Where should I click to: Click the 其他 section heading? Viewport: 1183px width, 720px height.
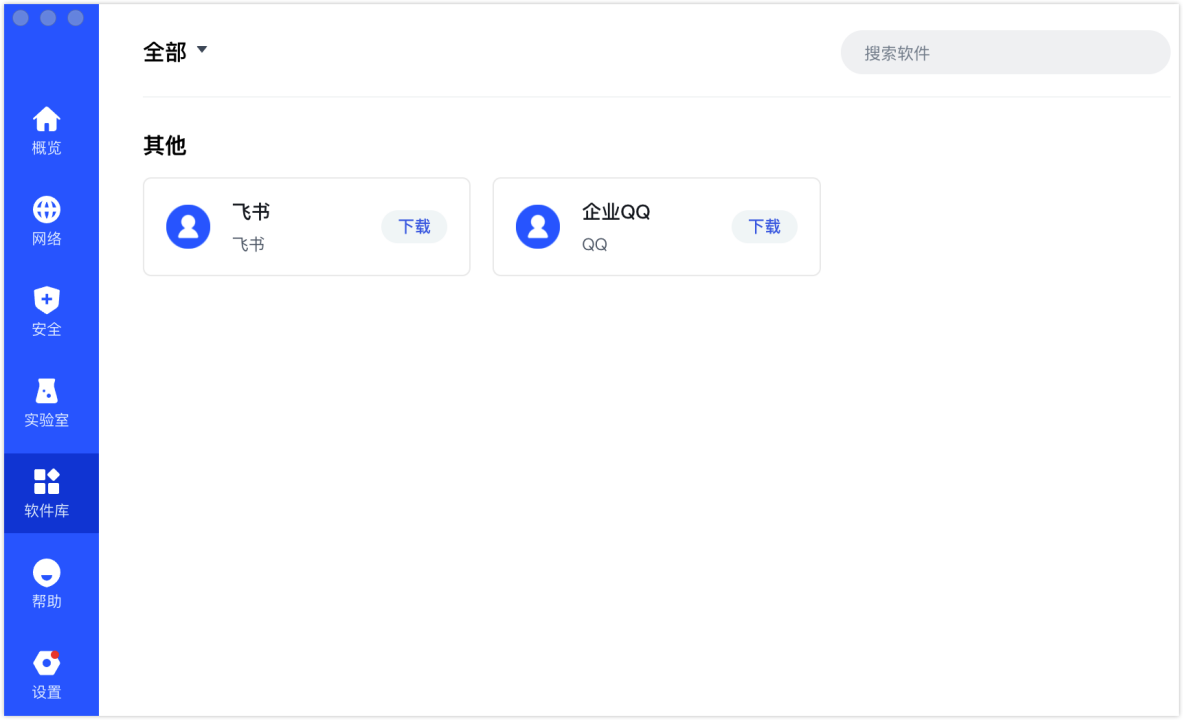165,146
